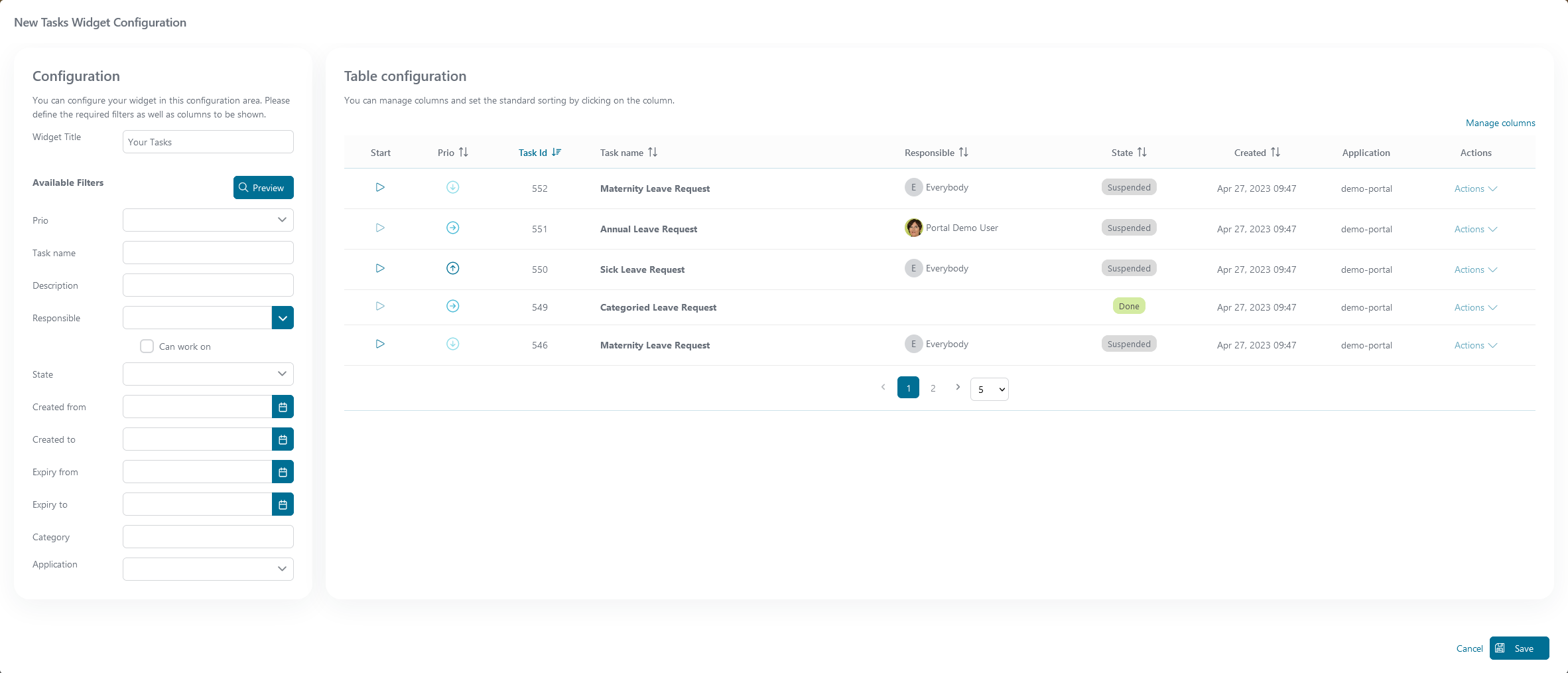Screen dimensions: 1568x673
Task: Go to previous page arrow
Action: pyautogui.click(x=883, y=387)
